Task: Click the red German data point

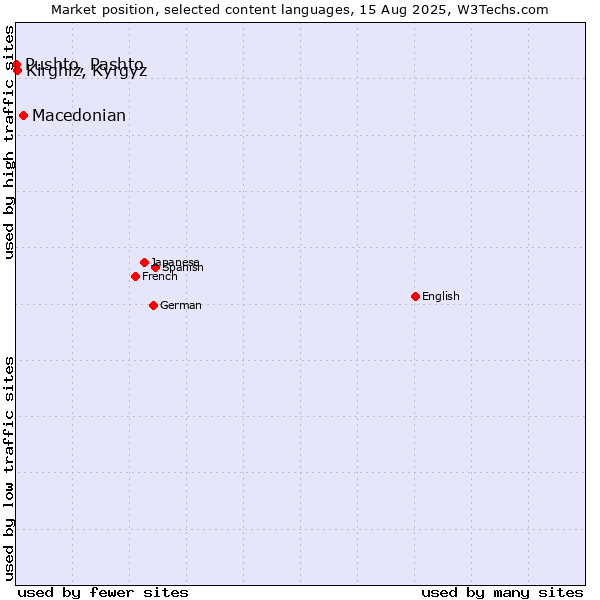Action: click(153, 305)
